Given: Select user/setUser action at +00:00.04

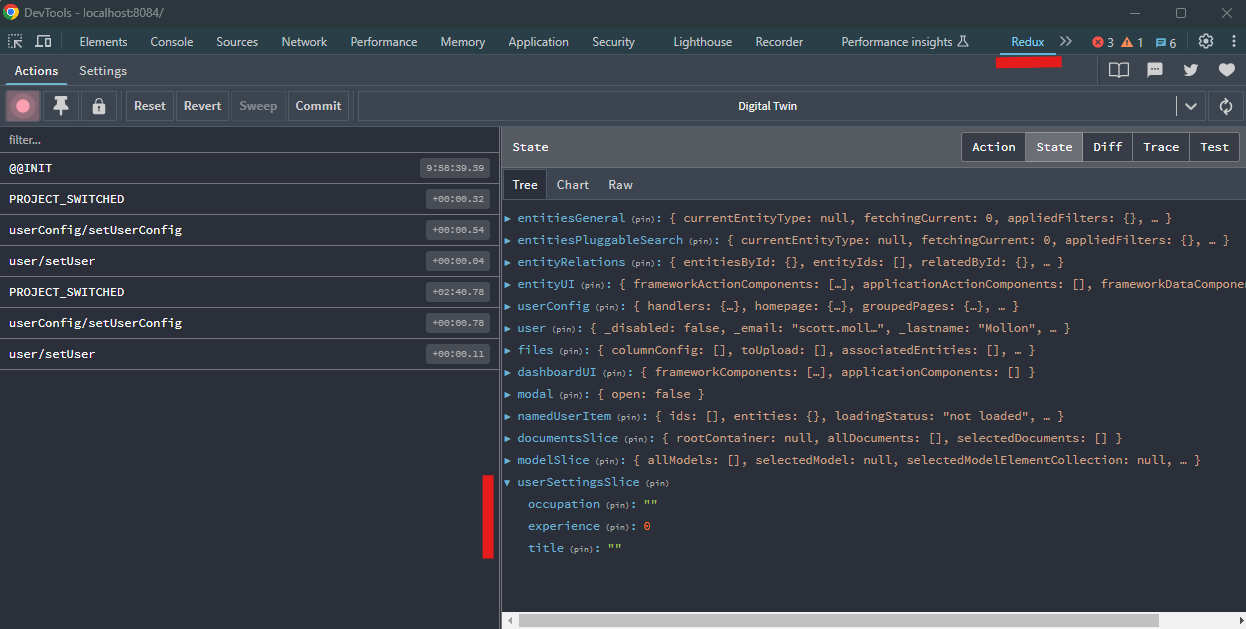Looking at the screenshot, I should (x=249, y=261).
